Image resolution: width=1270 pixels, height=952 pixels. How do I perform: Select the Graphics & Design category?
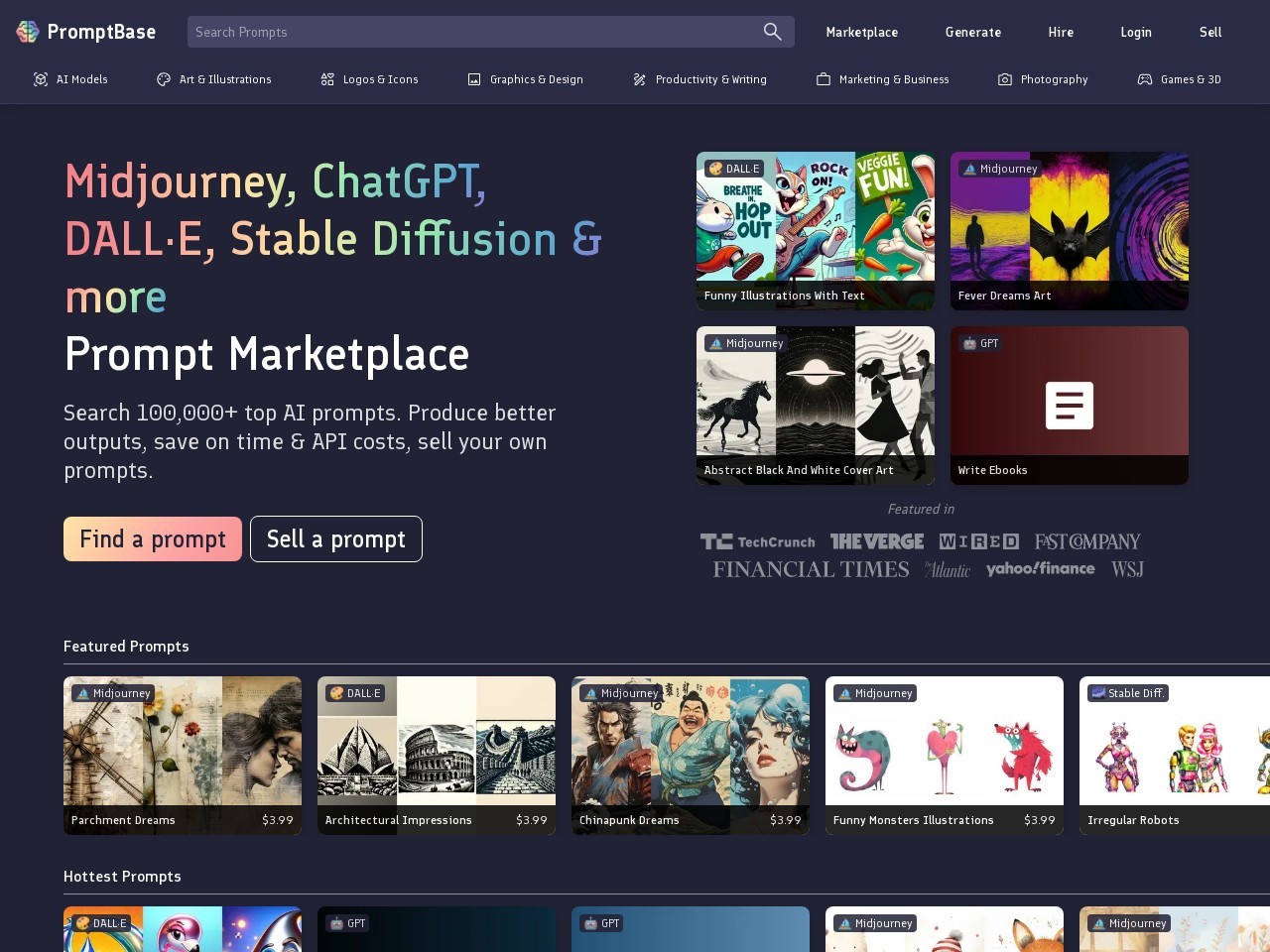(x=525, y=79)
